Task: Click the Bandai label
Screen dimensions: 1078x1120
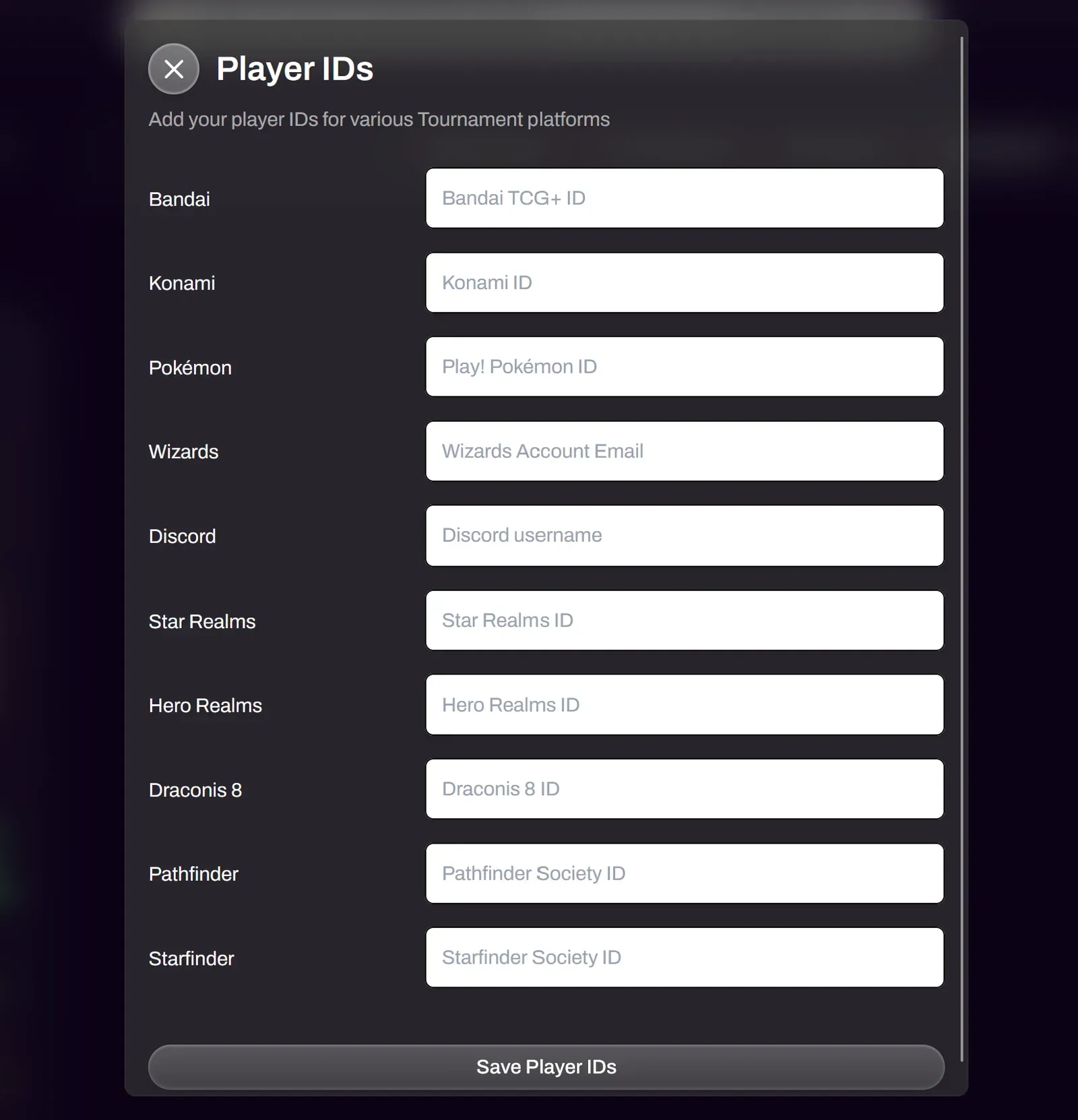Action: (x=179, y=199)
